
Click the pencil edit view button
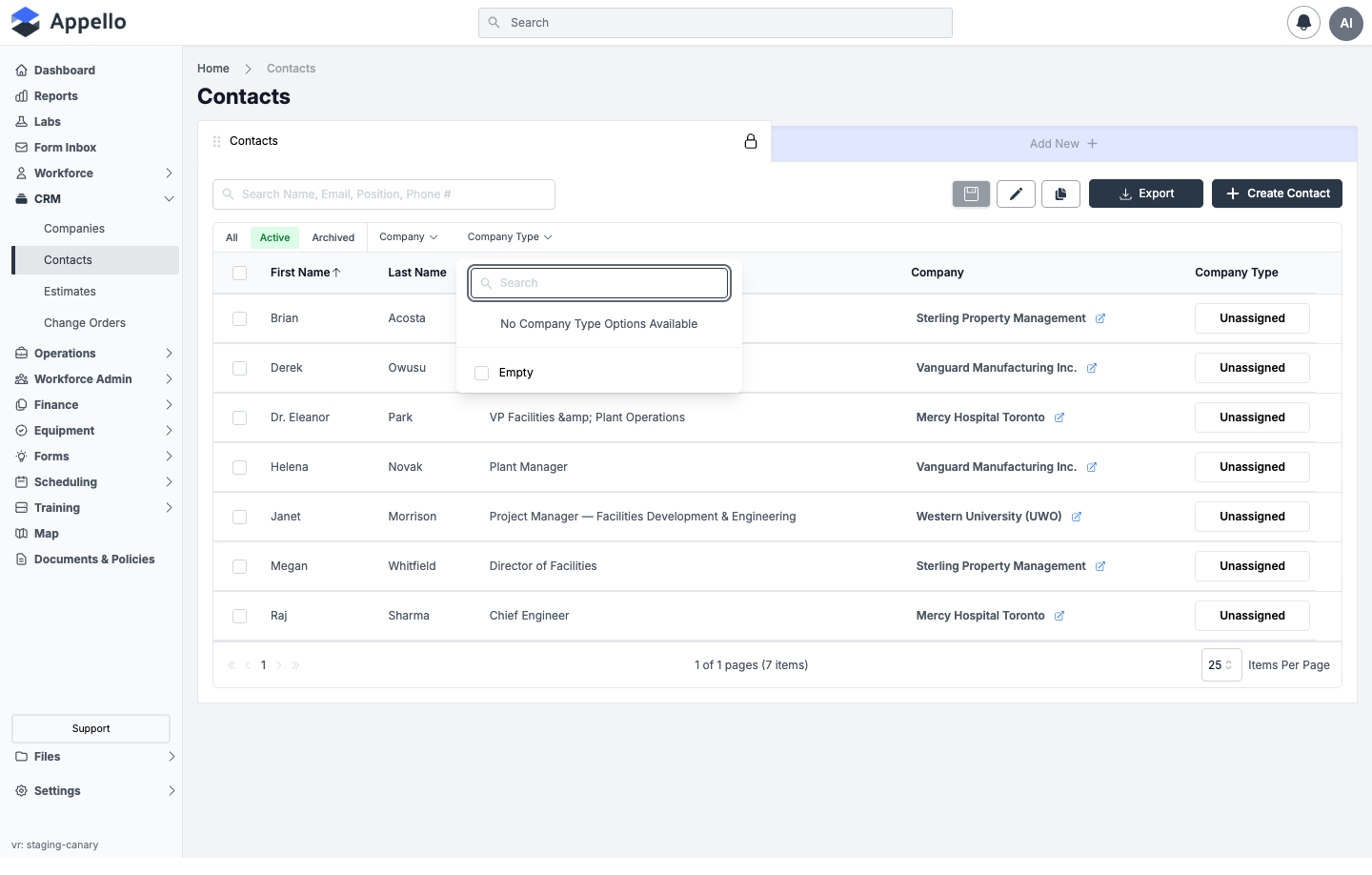point(1016,193)
